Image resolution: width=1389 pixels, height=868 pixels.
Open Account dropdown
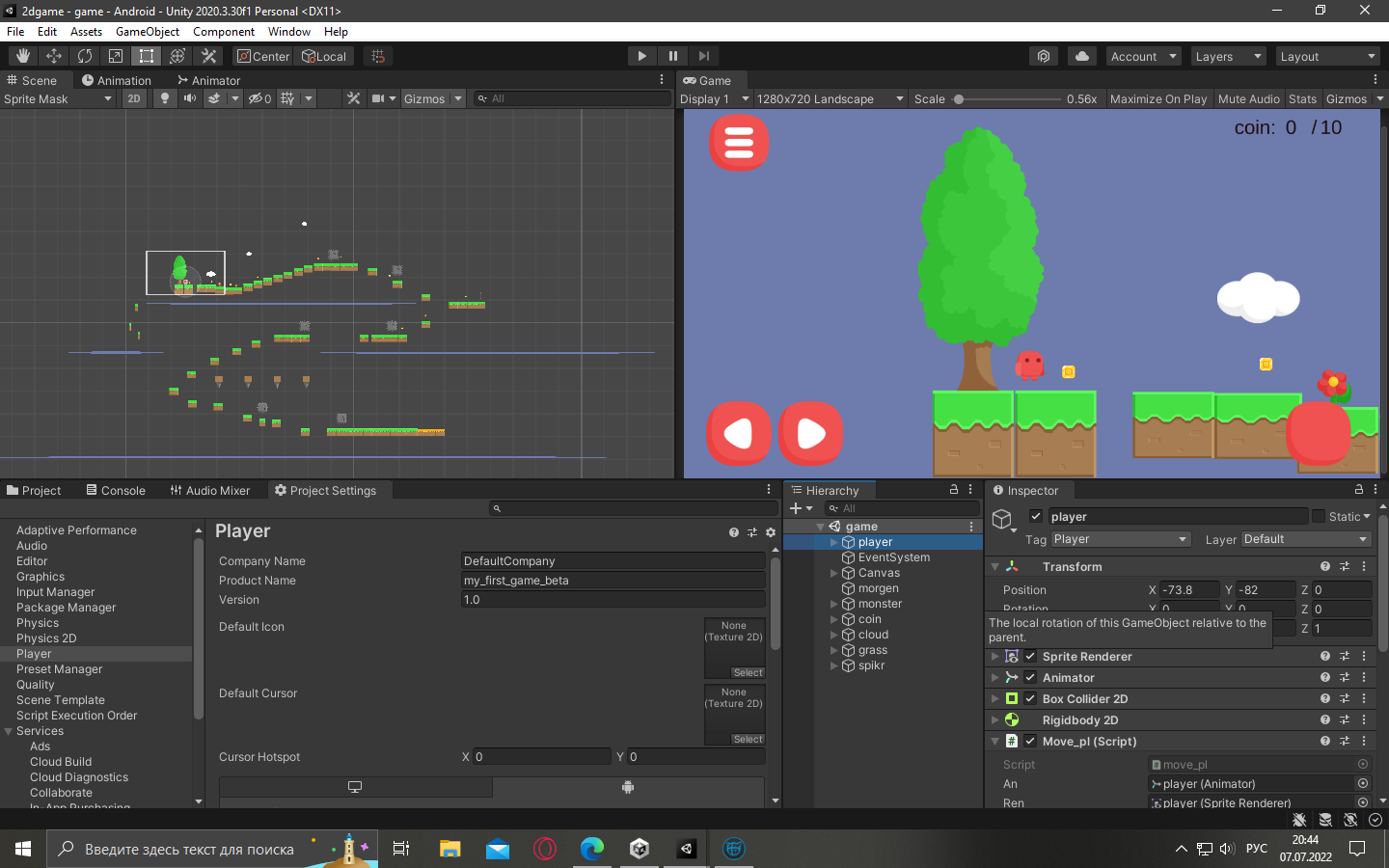pos(1144,56)
